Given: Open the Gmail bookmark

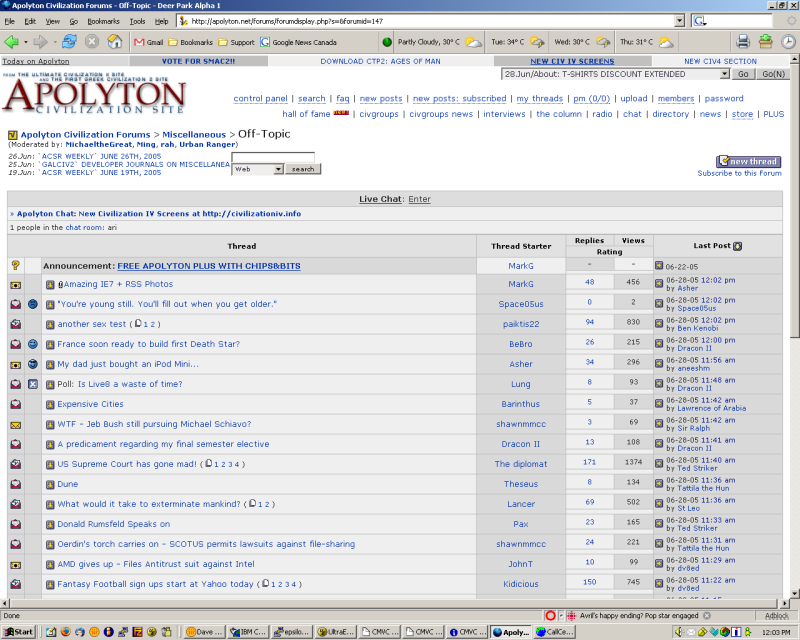Looking at the screenshot, I should [148, 42].
